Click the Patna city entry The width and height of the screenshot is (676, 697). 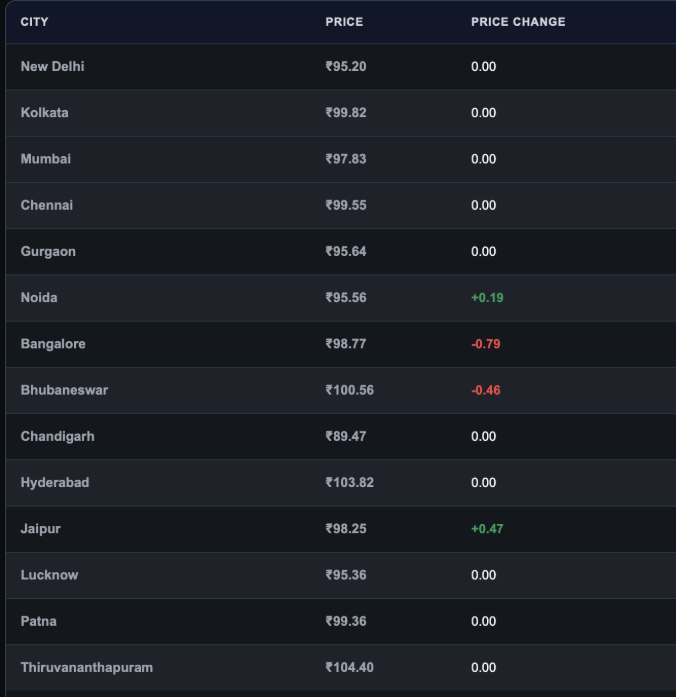click(x=39, y=621)
